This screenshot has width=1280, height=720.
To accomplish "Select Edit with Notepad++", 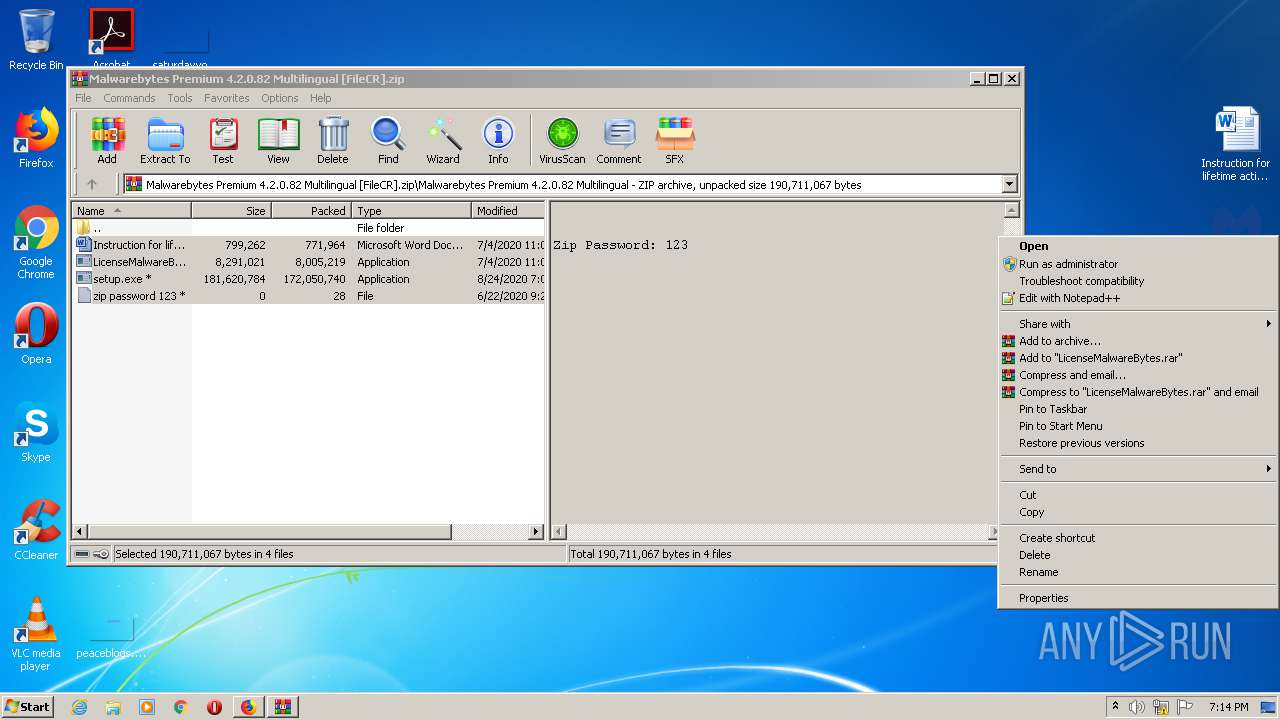I will [x=1138, y=298].
